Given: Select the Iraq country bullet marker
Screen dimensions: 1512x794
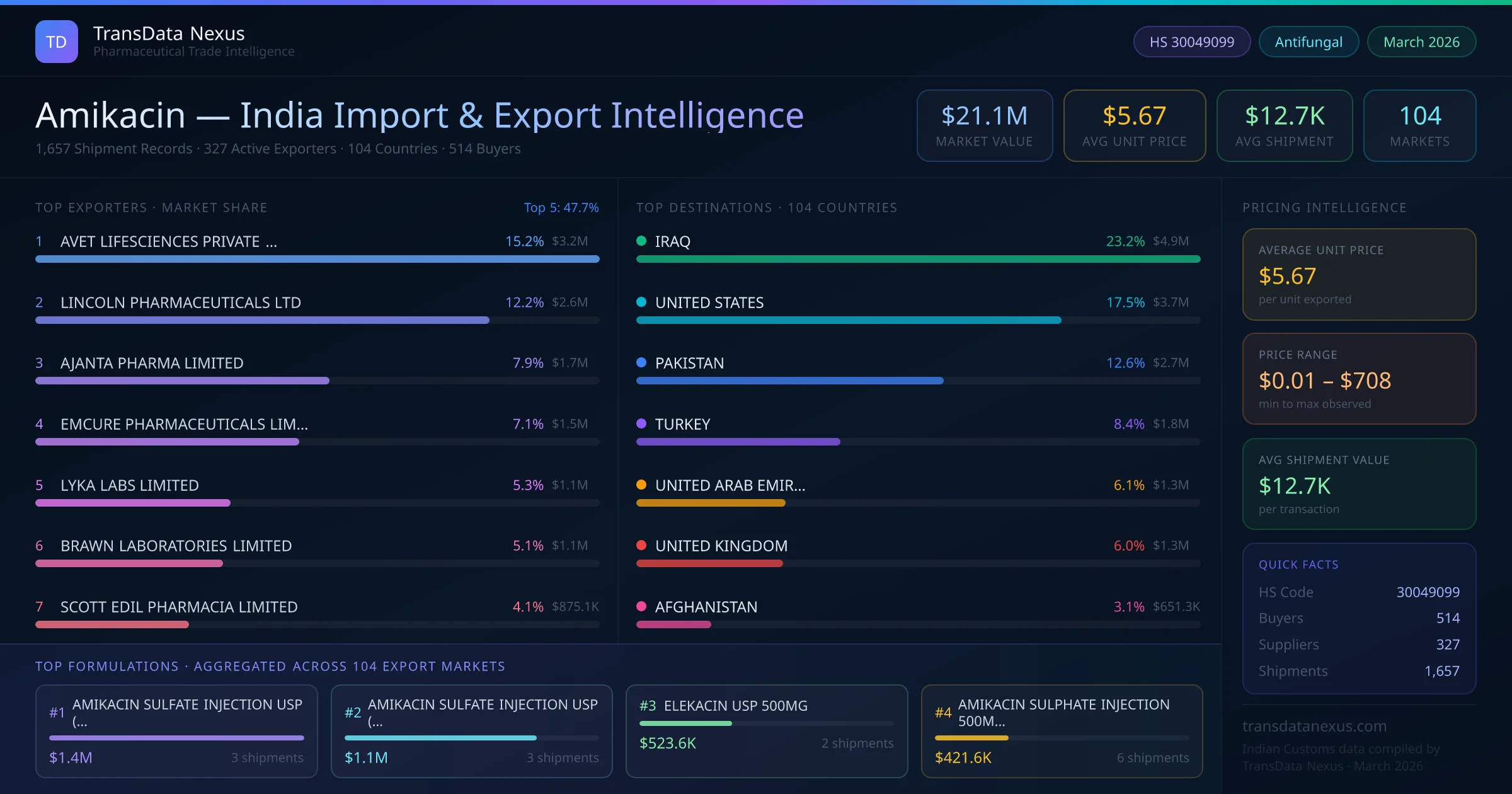Looking at the screenshot, I should pos(641,240).
